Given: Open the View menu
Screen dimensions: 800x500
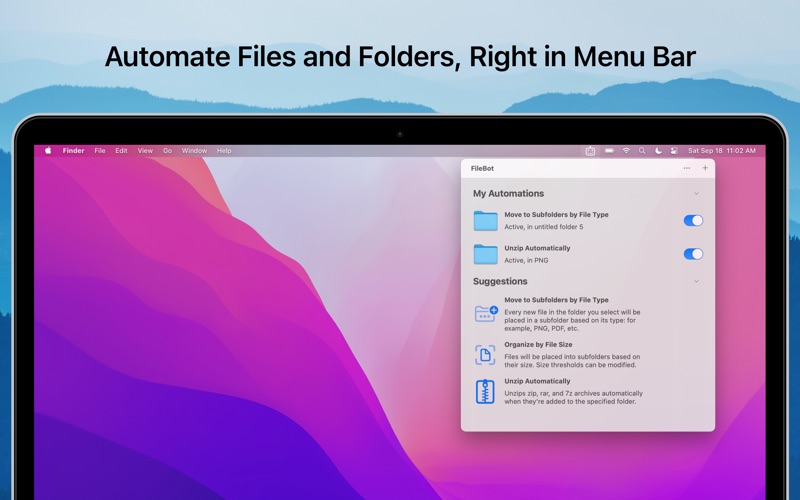Looking at the screenshot, I should pyautogui.click(x=145, y=151).
